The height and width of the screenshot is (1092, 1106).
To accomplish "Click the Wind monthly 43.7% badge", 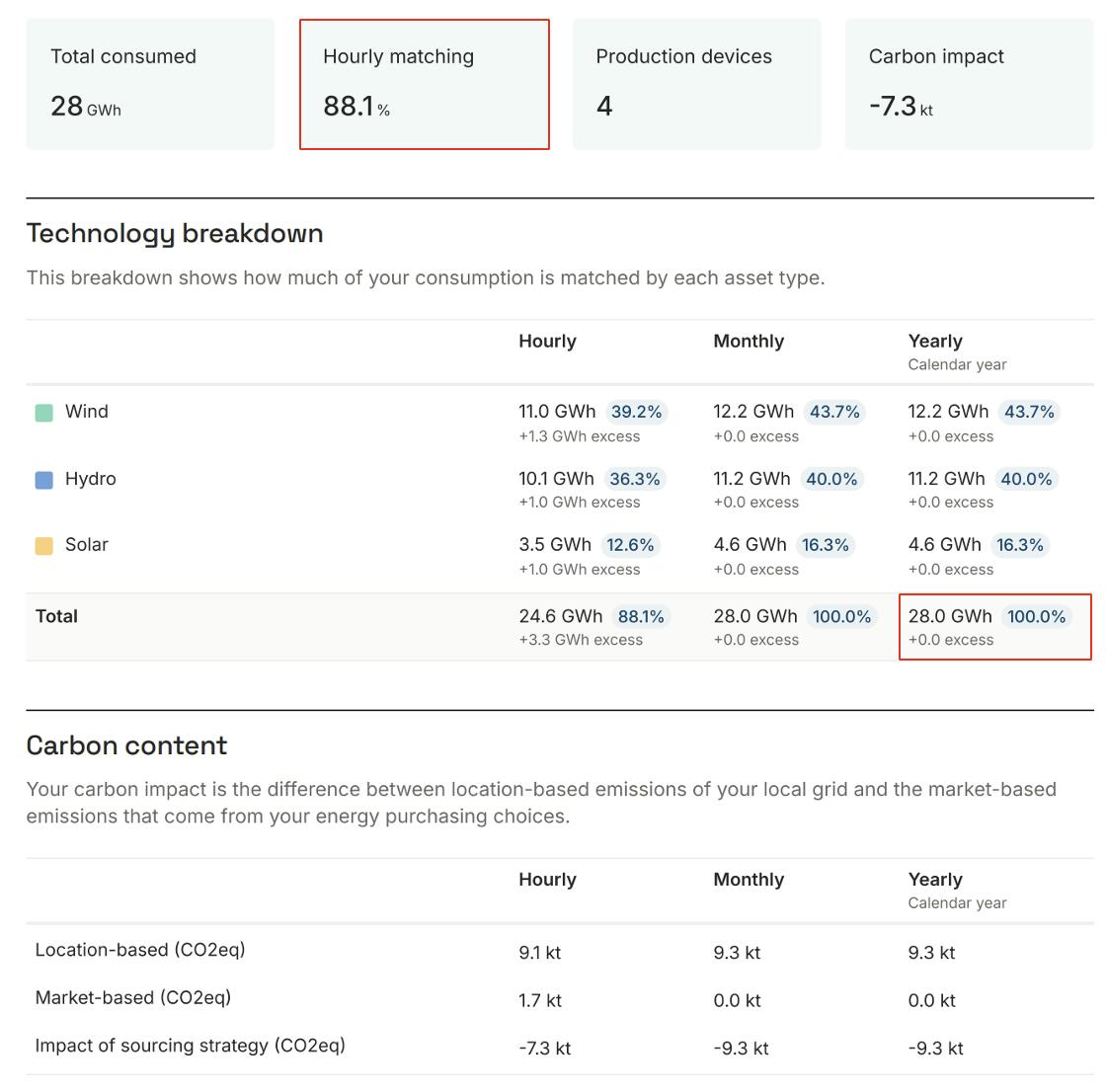I will click(x=833, y=412).
